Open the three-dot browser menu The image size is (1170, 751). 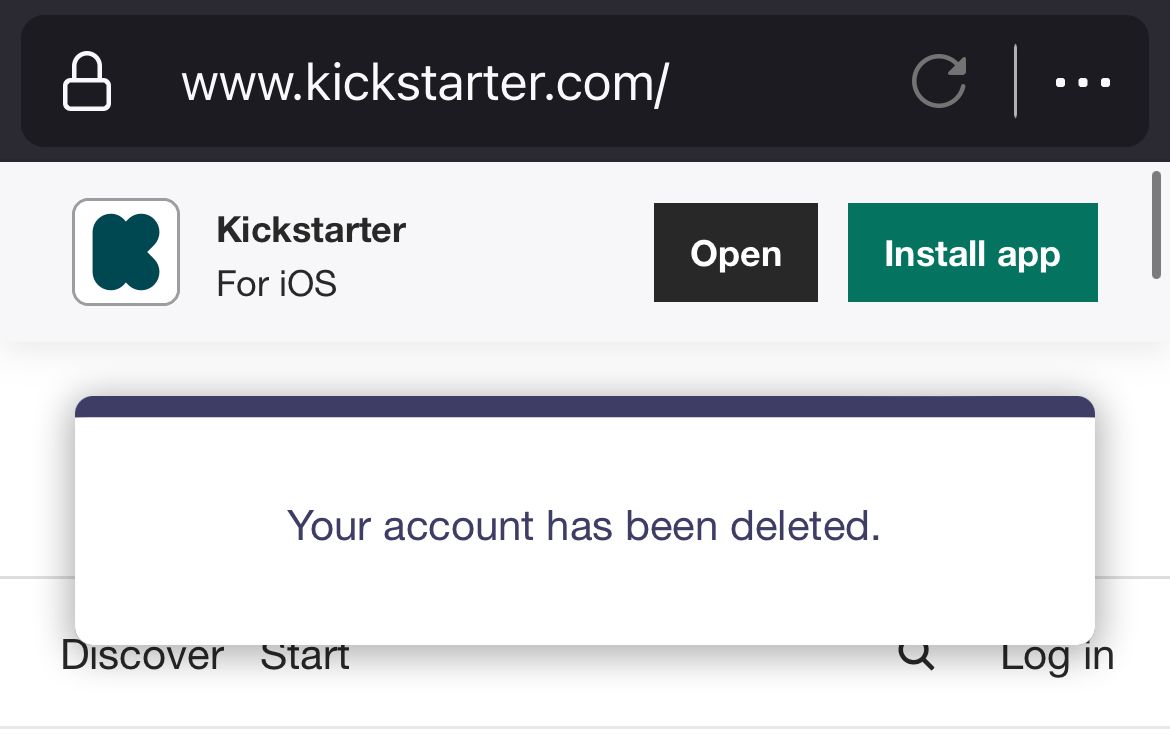click(x=1083, y=83)
